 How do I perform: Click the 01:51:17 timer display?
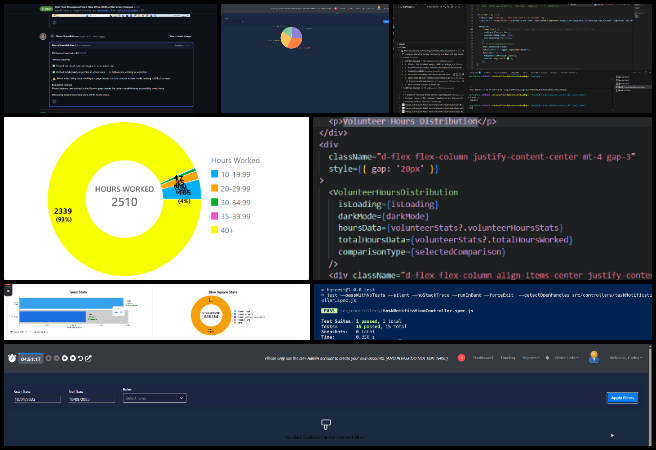pos(32,357)
